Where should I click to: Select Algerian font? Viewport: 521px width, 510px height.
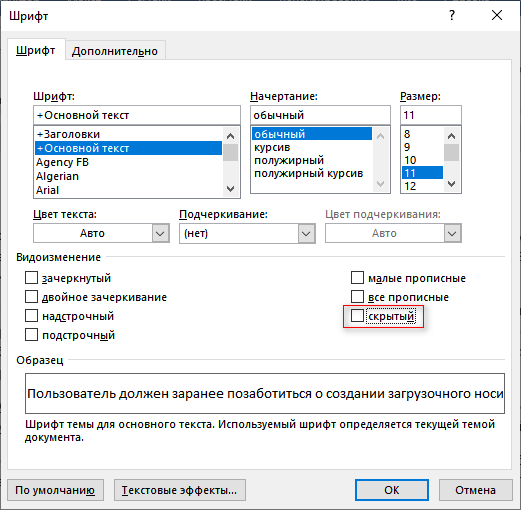point(128,176)
